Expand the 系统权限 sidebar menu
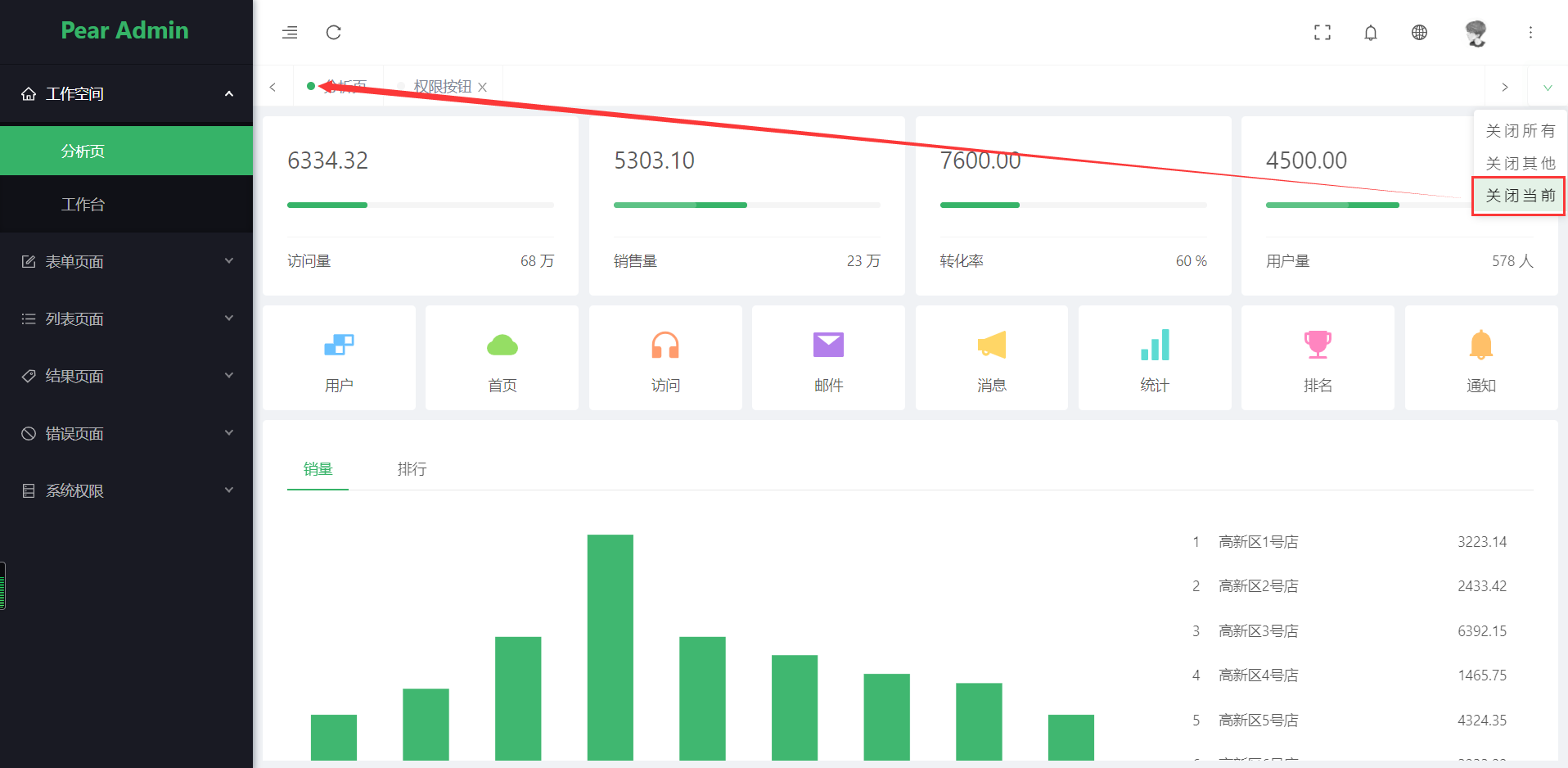 click(127, 490)
